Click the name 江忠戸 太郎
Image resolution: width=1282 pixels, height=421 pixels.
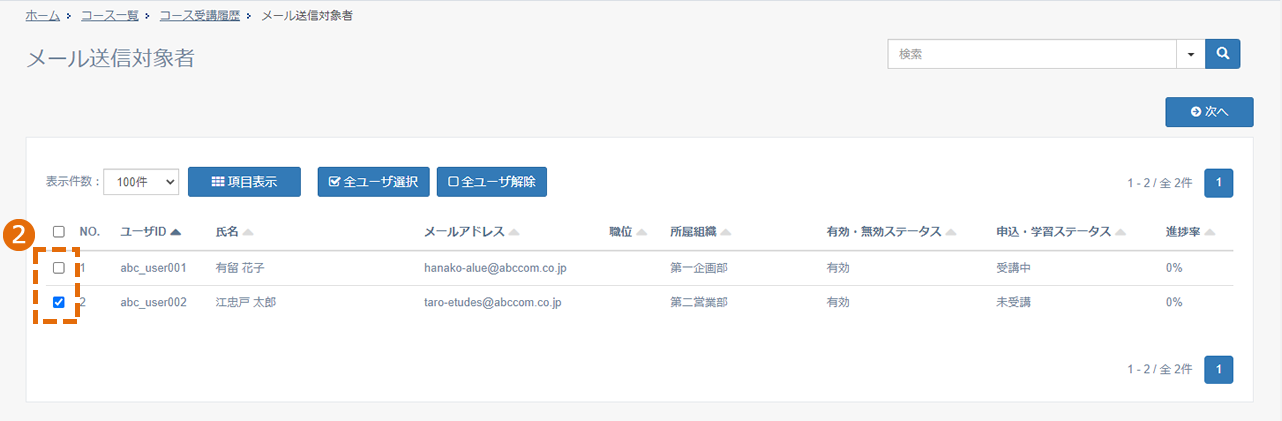246,302
